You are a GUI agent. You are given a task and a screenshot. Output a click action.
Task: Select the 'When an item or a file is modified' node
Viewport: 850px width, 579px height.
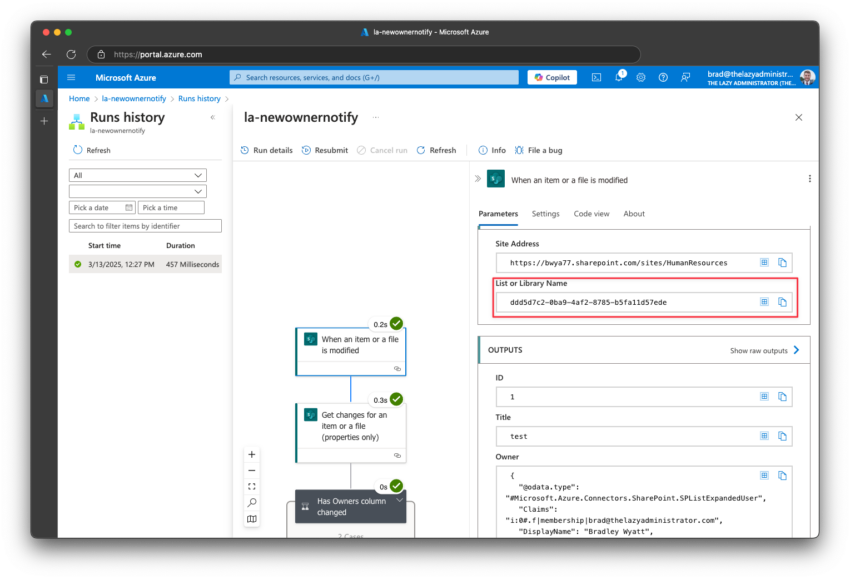point(351,351)
